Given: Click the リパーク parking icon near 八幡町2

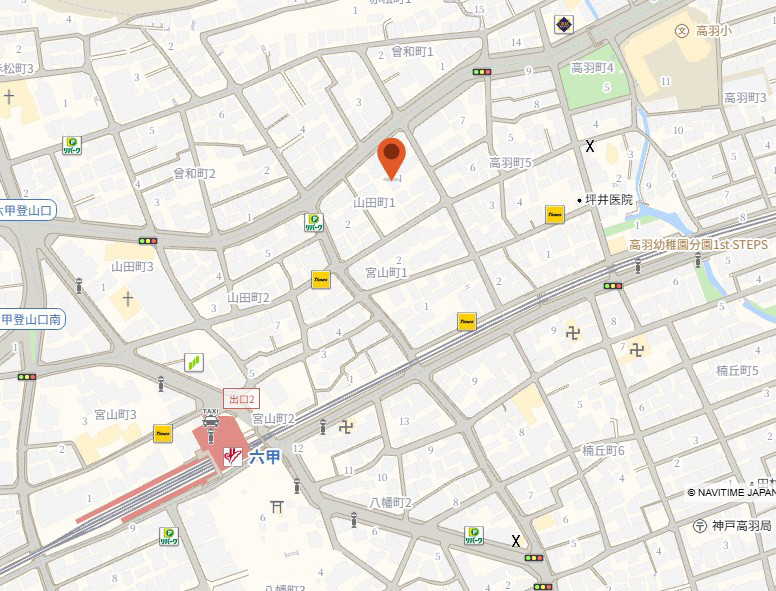Looking at the screenshot, I should click(474, 536).
